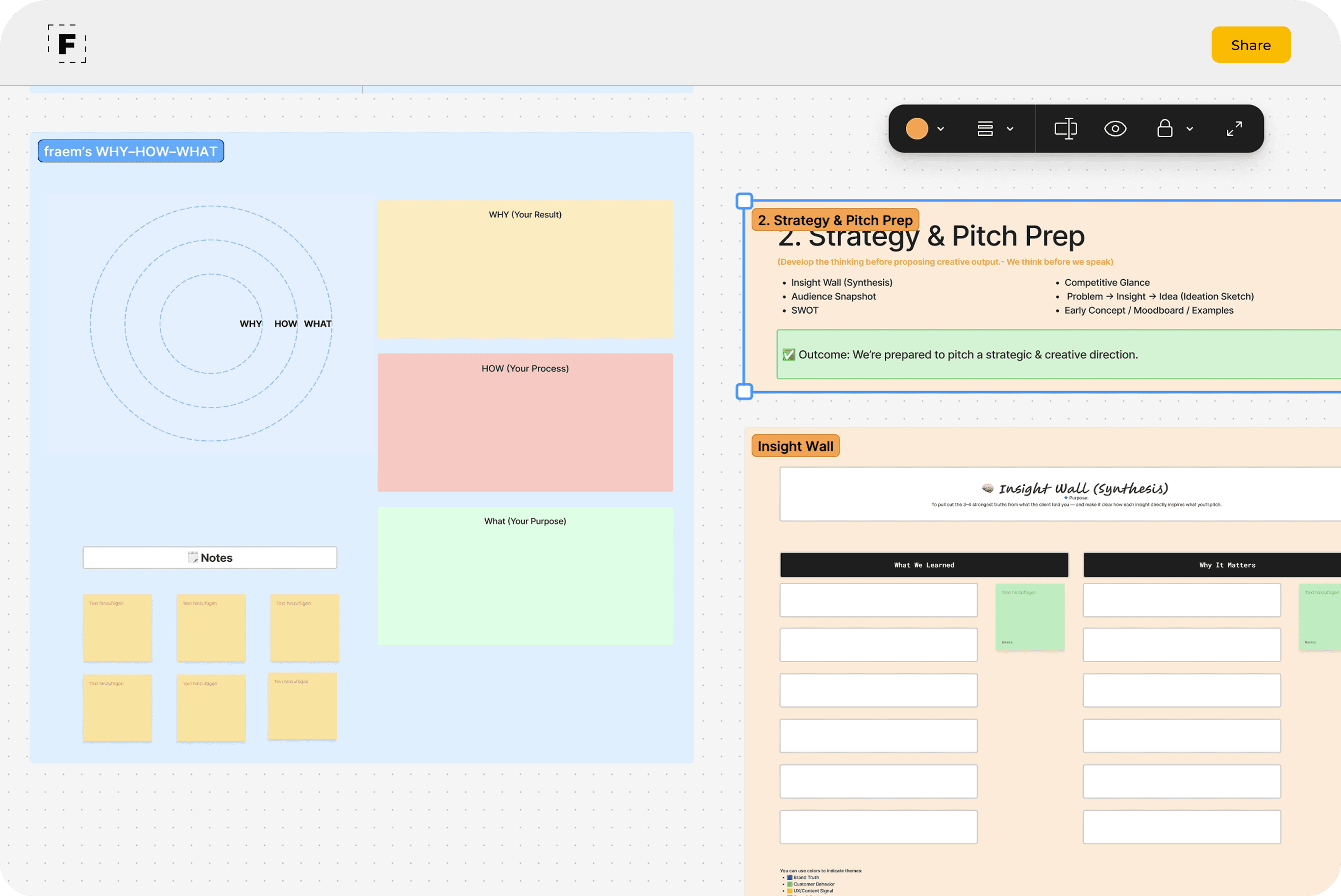
Task: Click the Notes notepad icon
Action: (193, 557)
